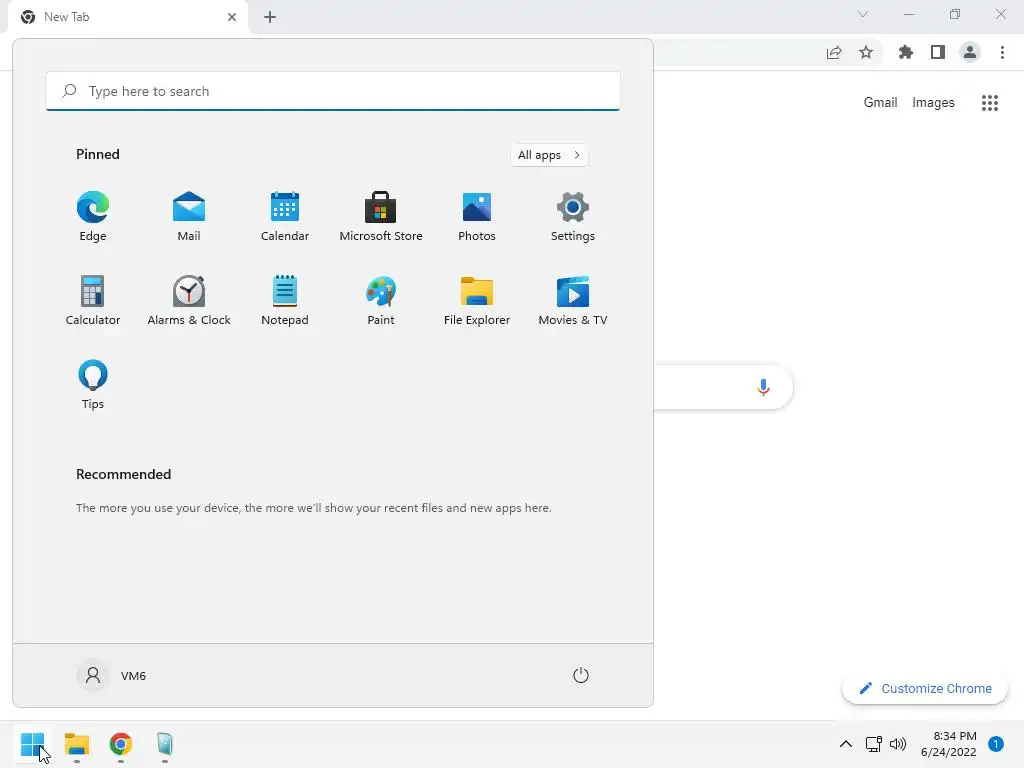Open the Images link in Chrome
The height and width of the screenshot is (768, 1024).
point(933,103)
